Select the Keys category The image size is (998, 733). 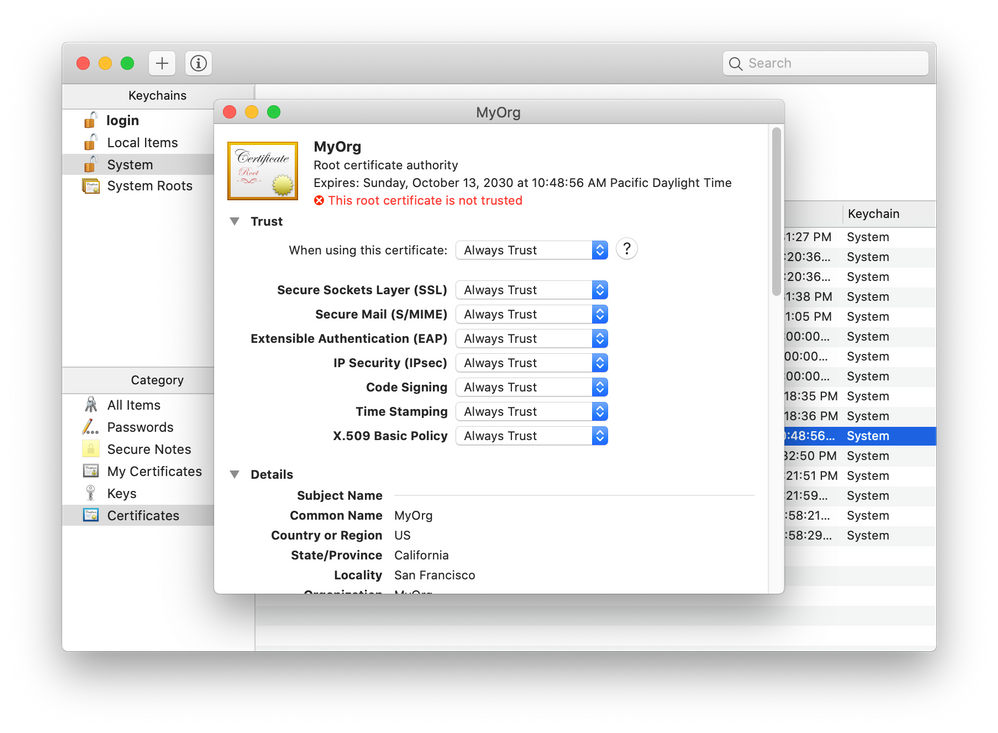pos(122,493)
